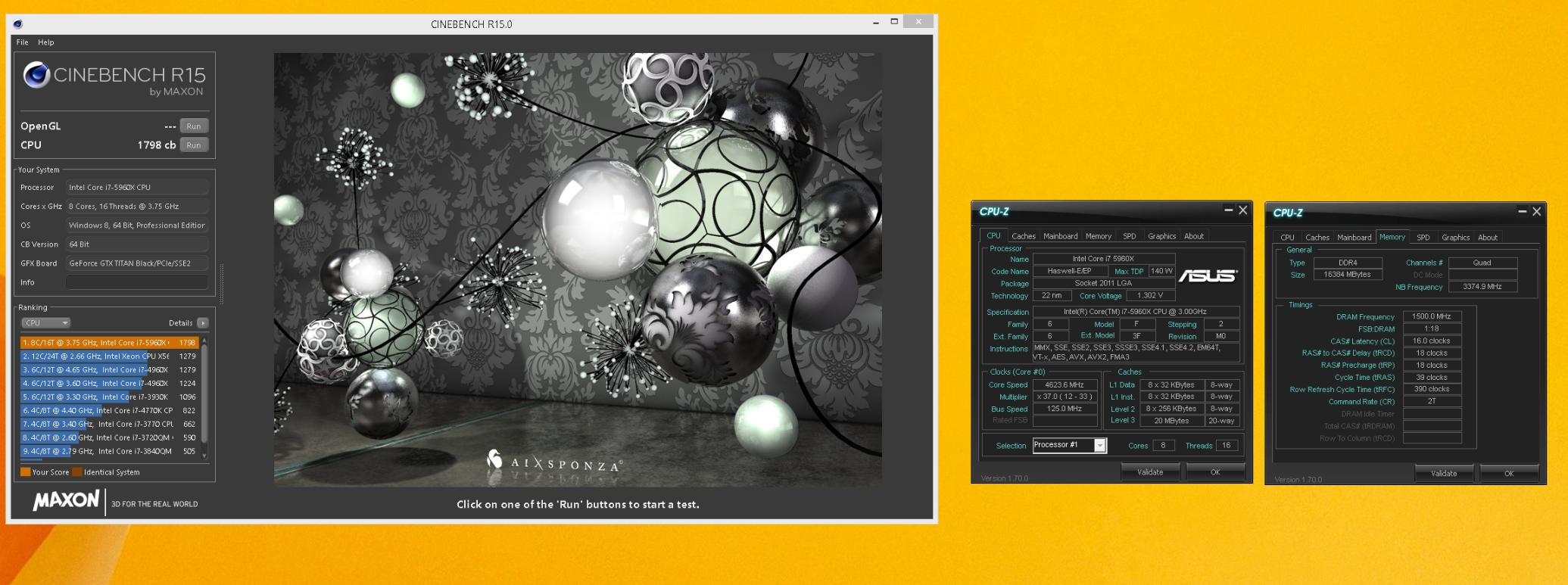Click the 8 Cores, 16 Threads value
The width and height of the screenshot is (1568, 585).
tap(137, 207)
